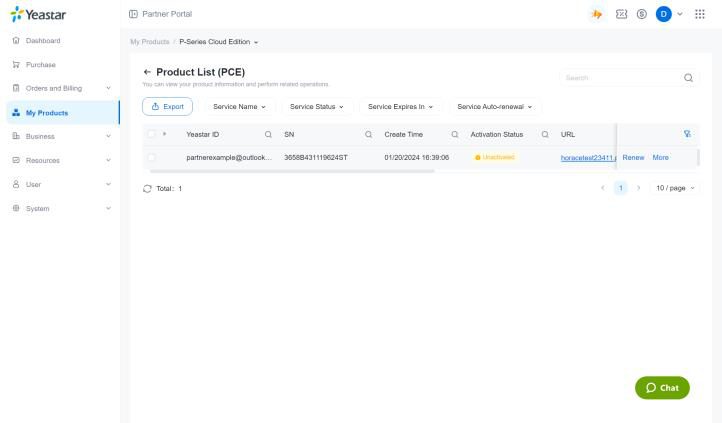Image resolution: width=722 pixels, height=423 pixels.
Task: Open the dollar balance icon in header
Action: pos(641,14)
